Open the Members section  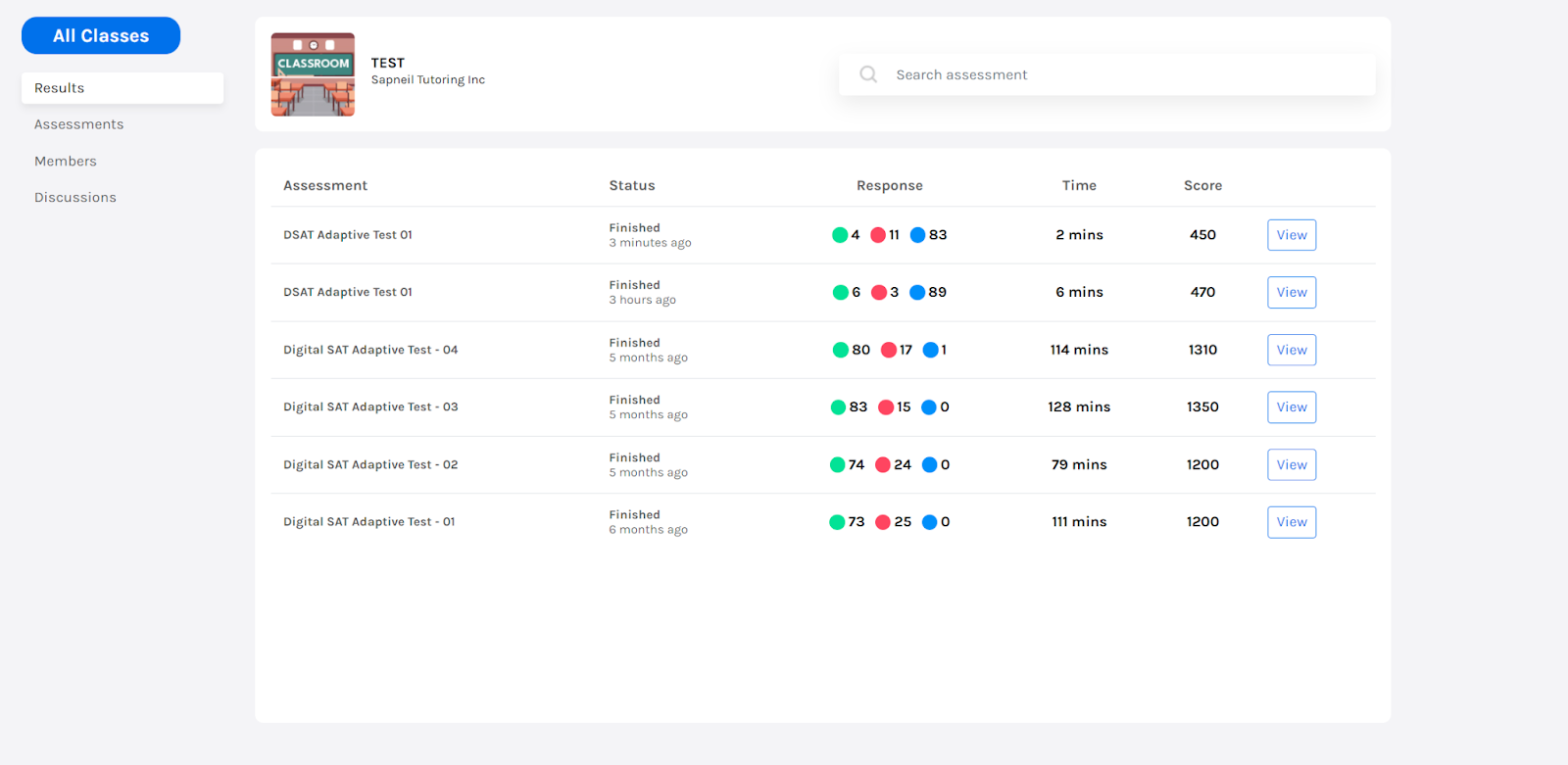[66, 162]
